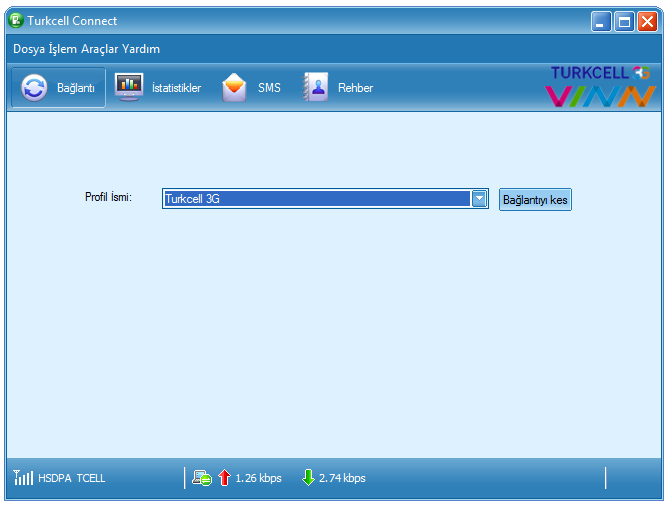669x507 pixels.
Task: Open the Rehber contacts book icon
Action: pos(315,87)
